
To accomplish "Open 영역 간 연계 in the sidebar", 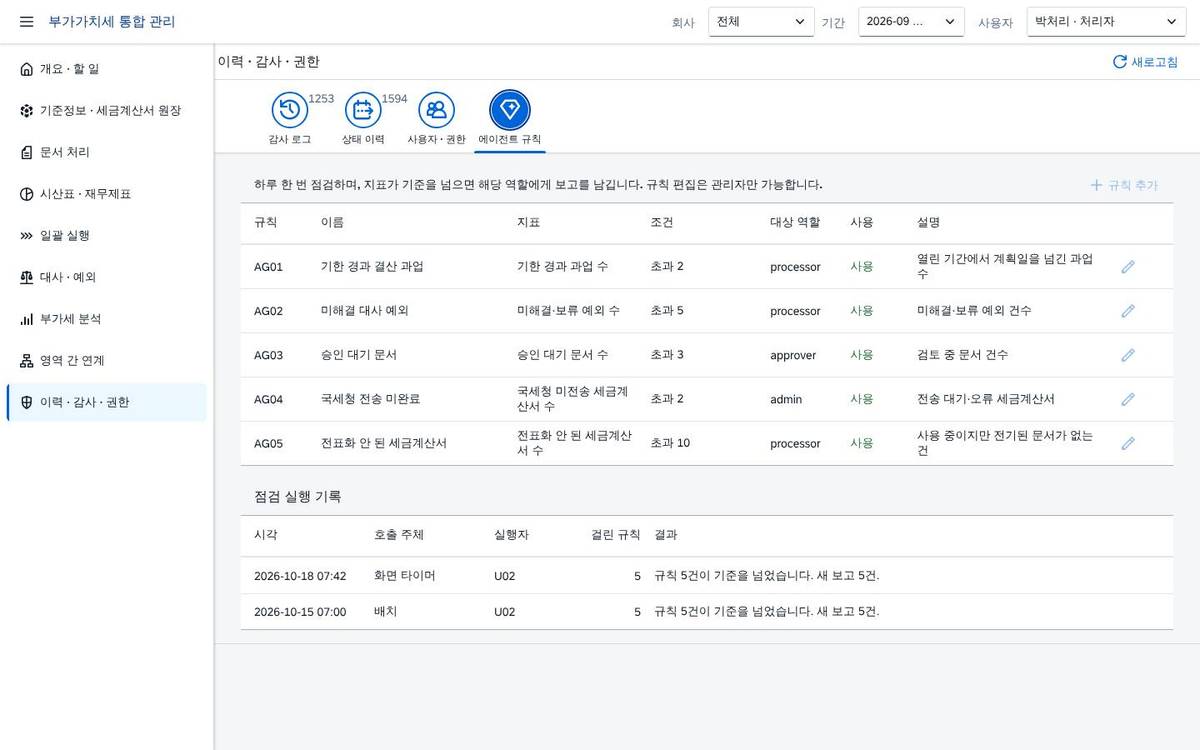I will (107, 361).
